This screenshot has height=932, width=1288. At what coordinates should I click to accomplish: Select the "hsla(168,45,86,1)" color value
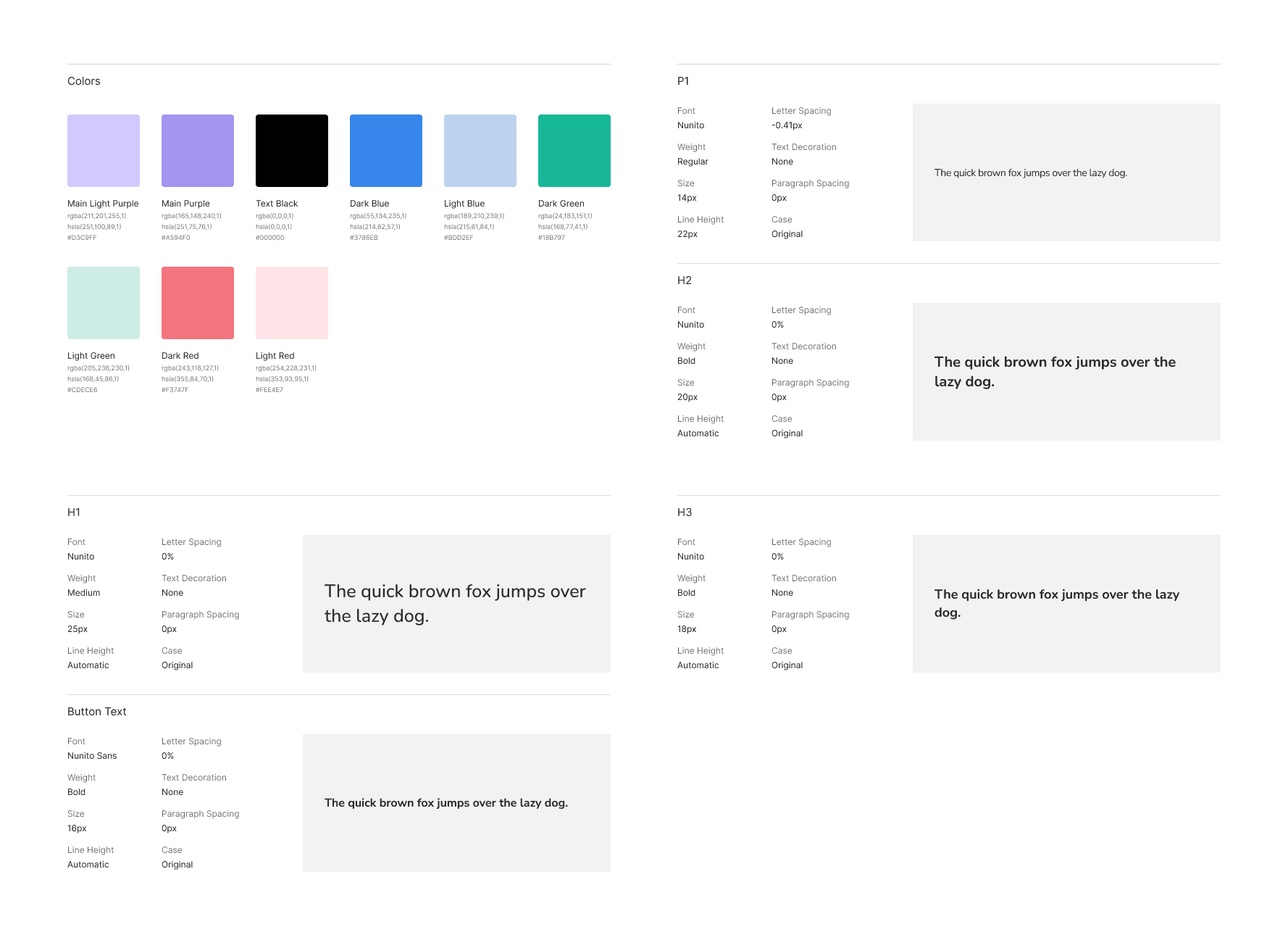93,379
